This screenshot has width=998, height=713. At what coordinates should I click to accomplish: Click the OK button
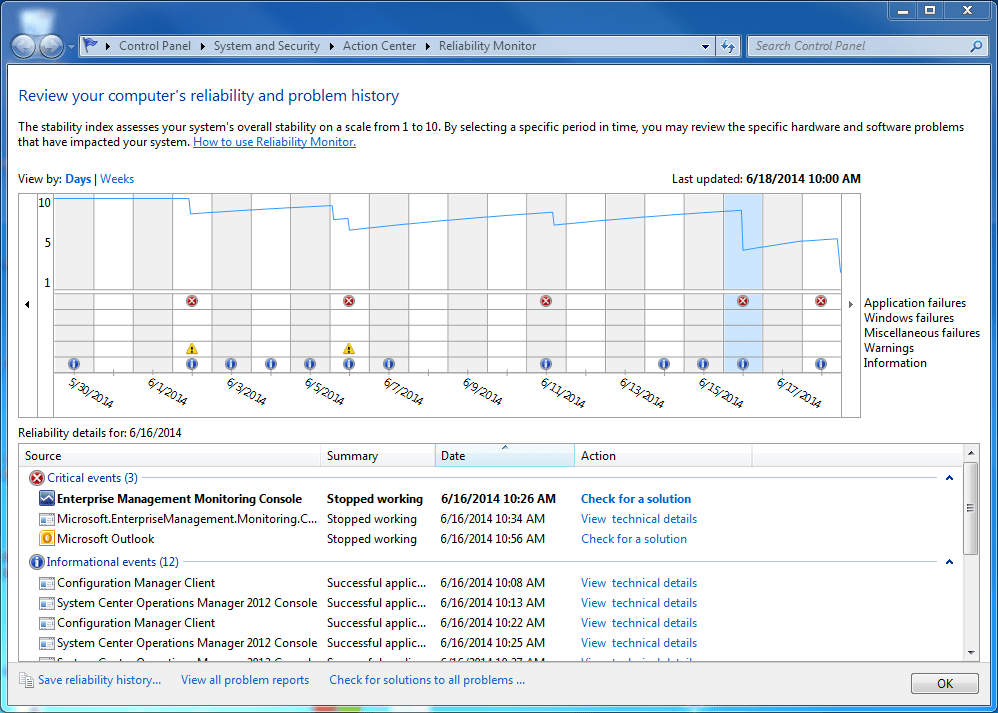pos(945,684)
